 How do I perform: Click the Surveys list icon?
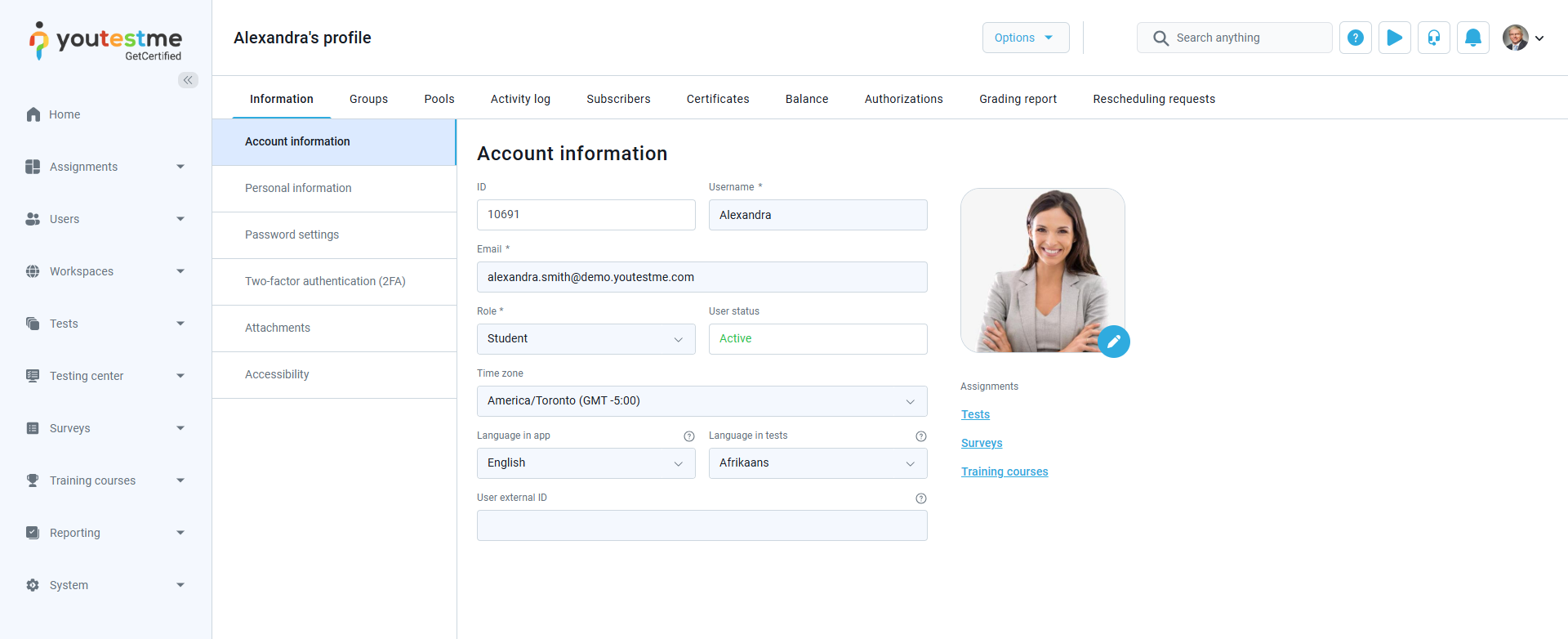(x=33, y=428)
